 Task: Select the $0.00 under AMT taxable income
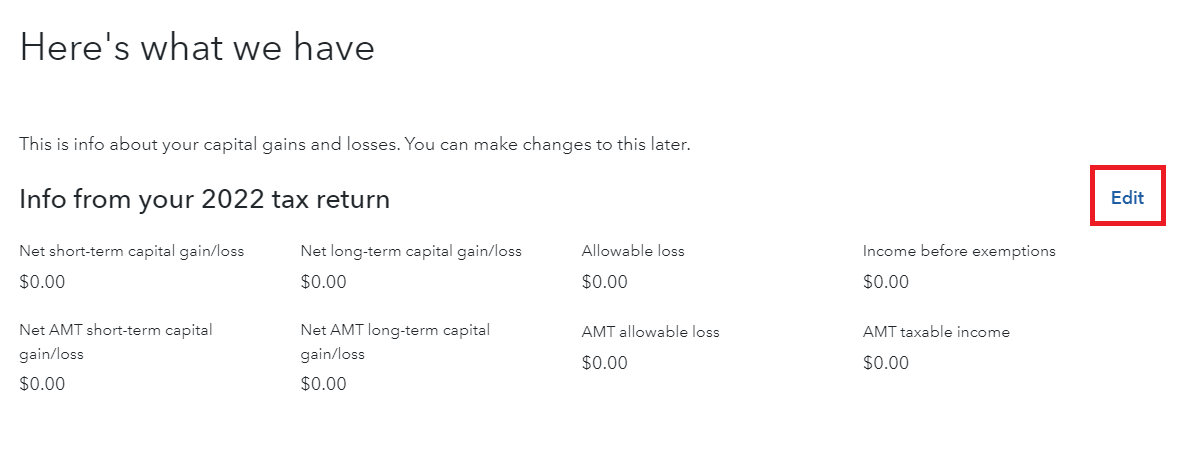[x=886, y=363]
